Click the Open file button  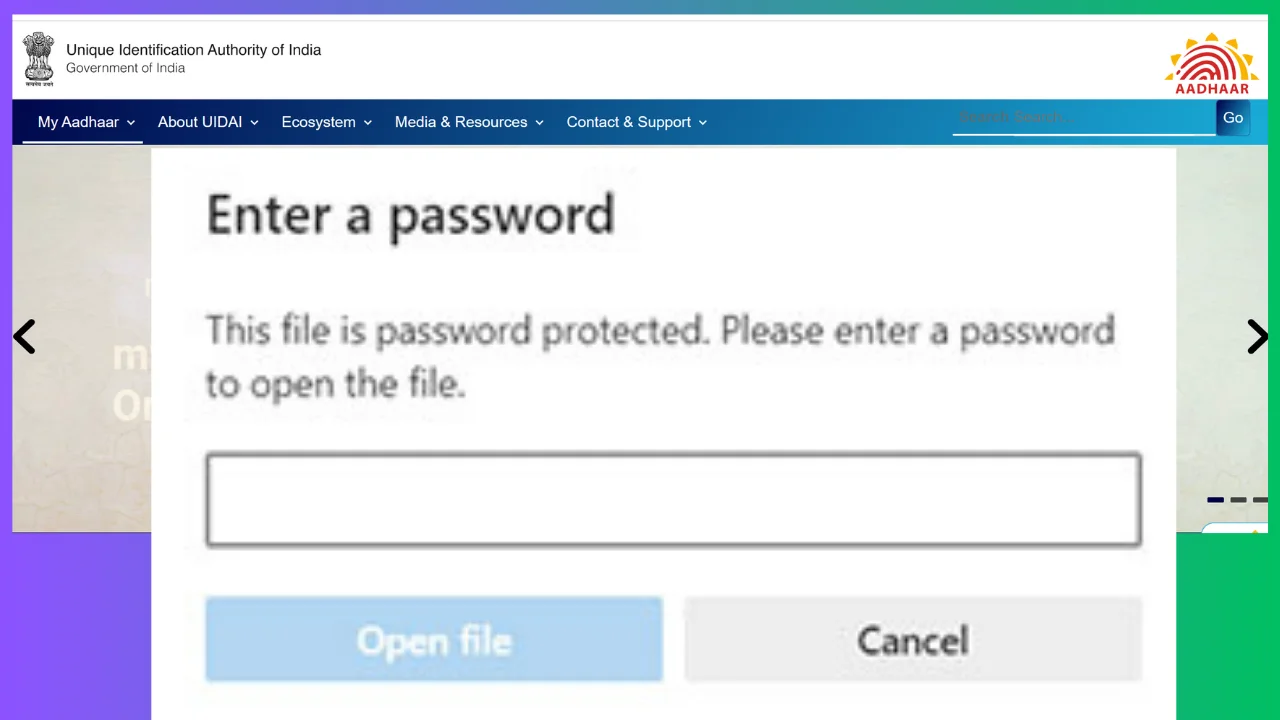coord(434,640)
